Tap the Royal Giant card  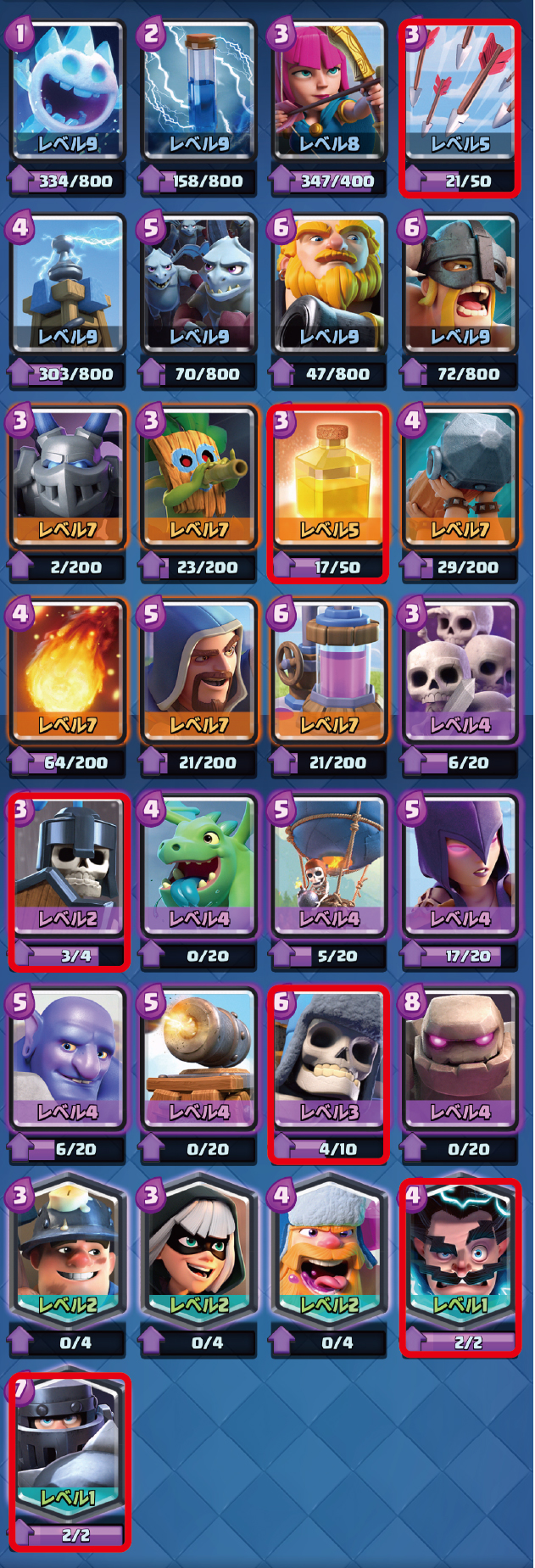point(329,283)
